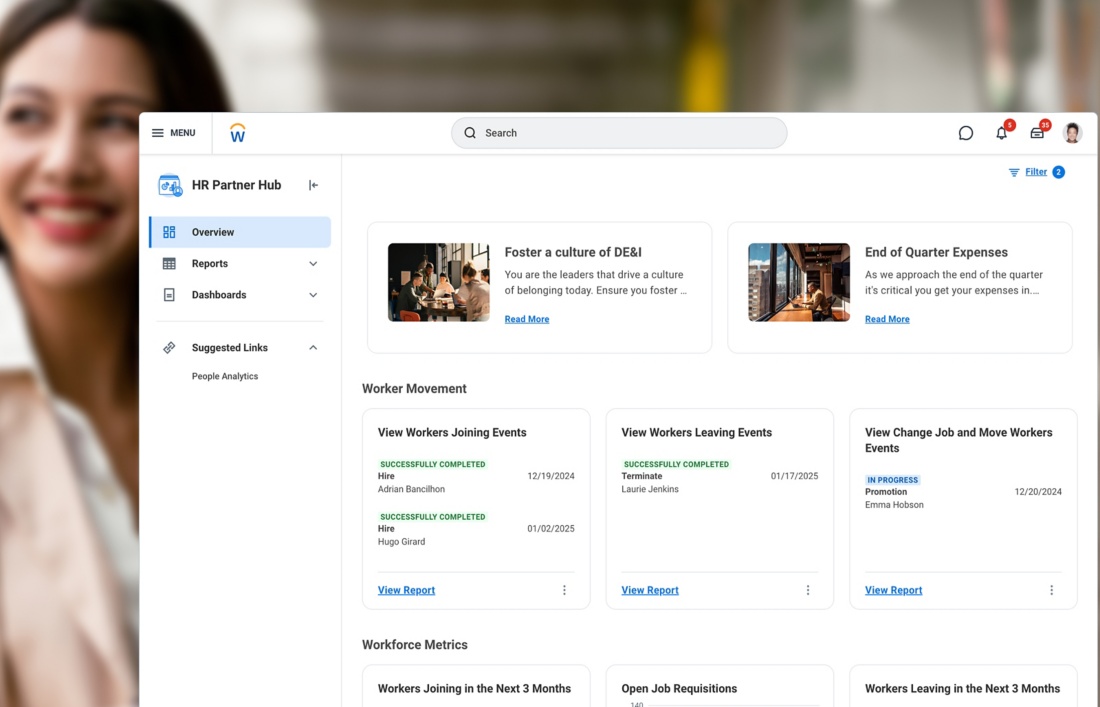Image resolution: width=1100 pixels, height=707 pixels.
Task: Open more options on Workers Leaving Events card
Action: point(808,590)
